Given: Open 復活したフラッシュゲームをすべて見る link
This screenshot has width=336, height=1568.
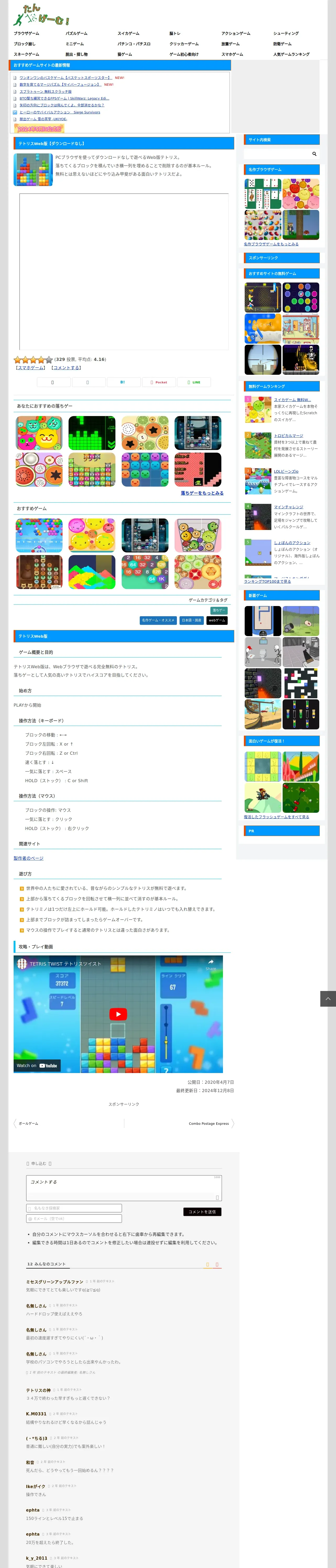Looking at the screenshot, I should tap(276, 817).
